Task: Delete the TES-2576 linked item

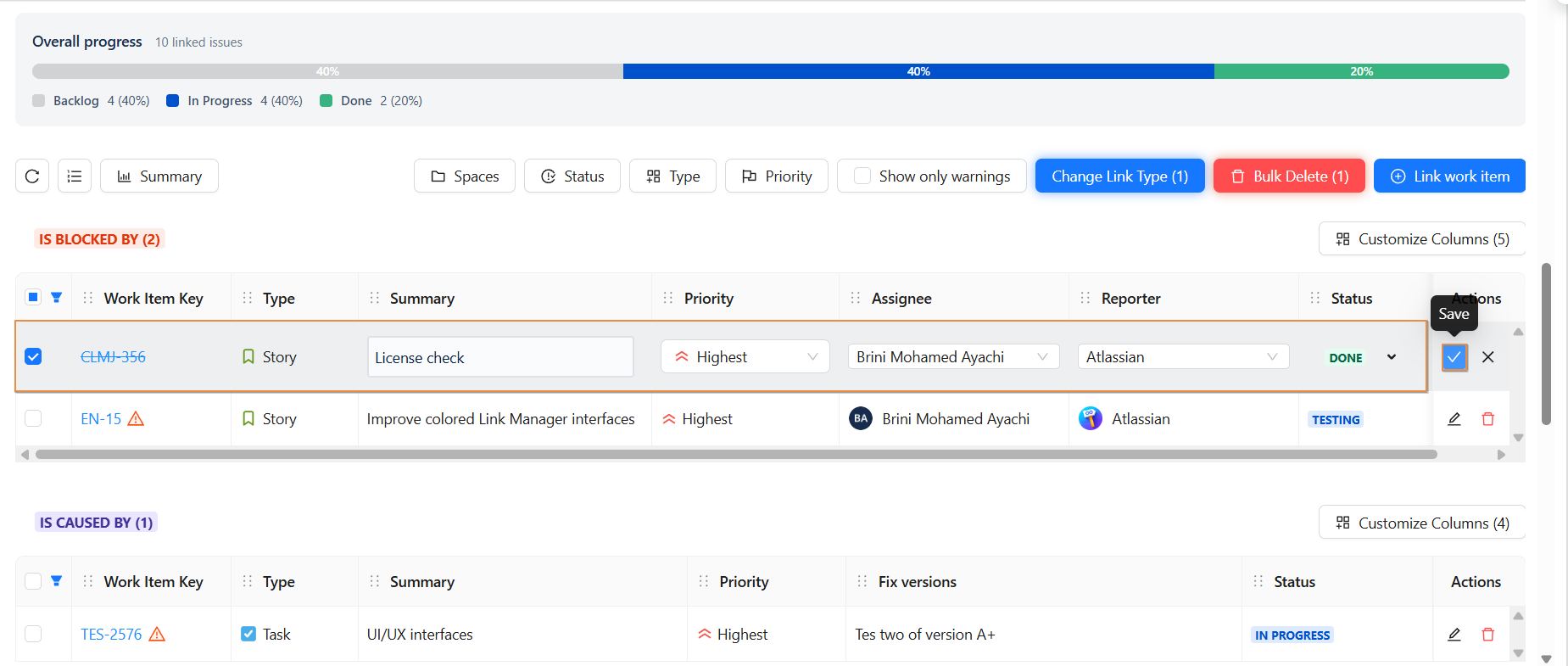Action: (x=1488, y=635)
